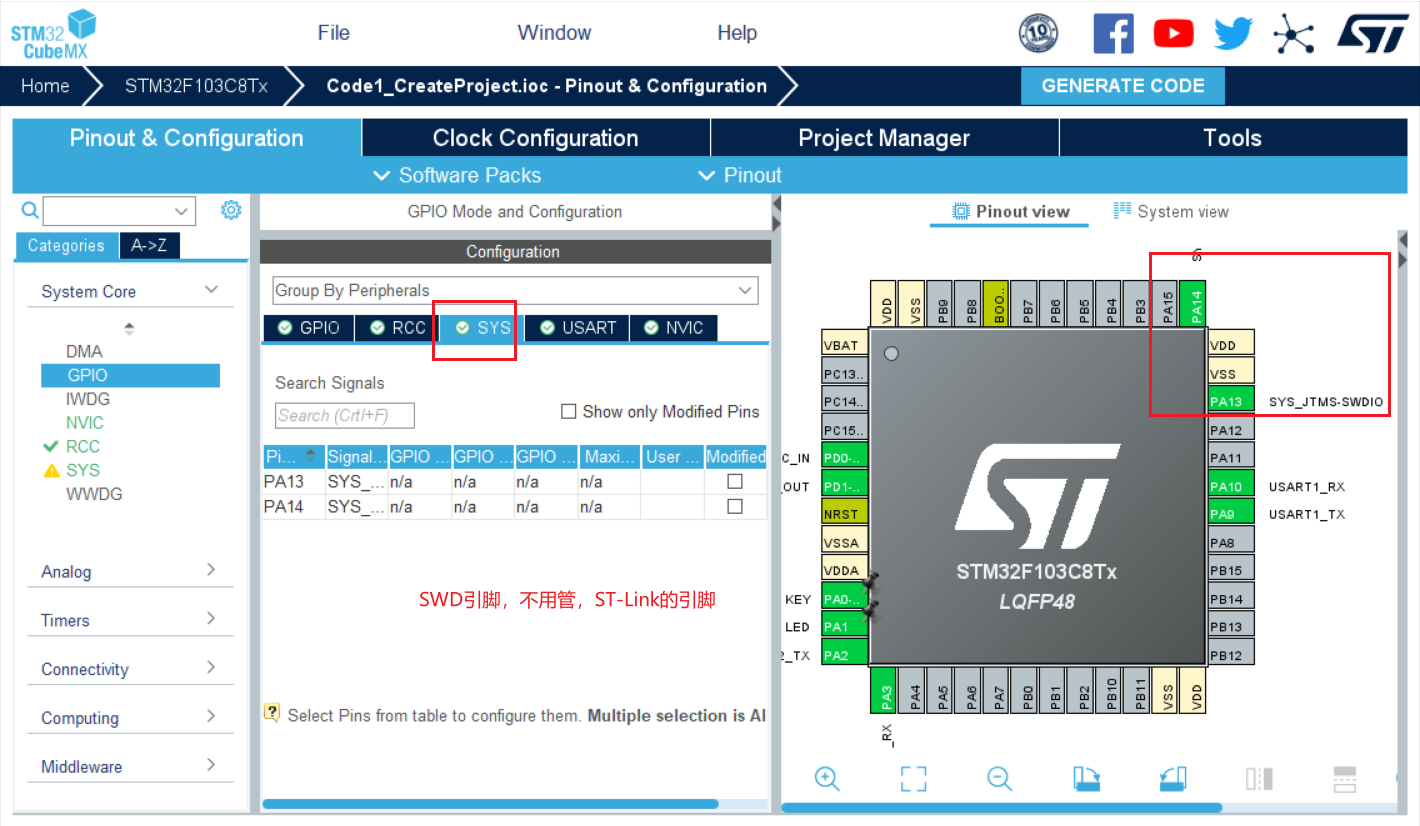Go to Home breadcrumb
The image size is (1420, 826).
coord(45,86)
